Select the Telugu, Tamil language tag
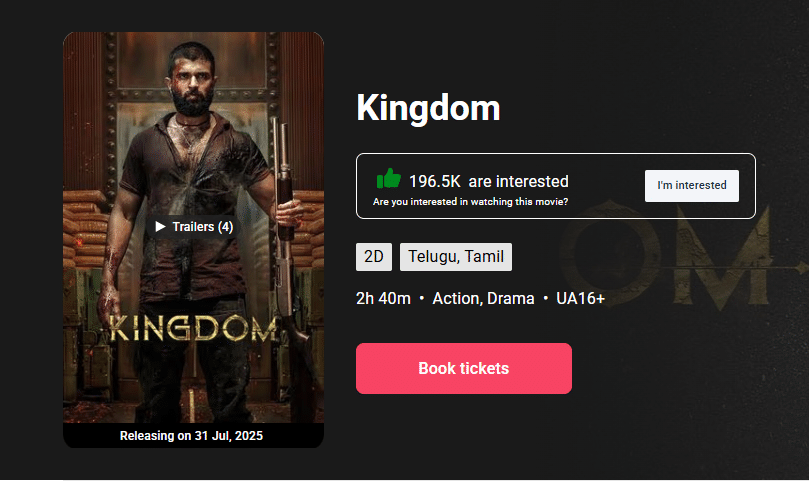Viewport: 809px width, 485px height. point(456,257)
